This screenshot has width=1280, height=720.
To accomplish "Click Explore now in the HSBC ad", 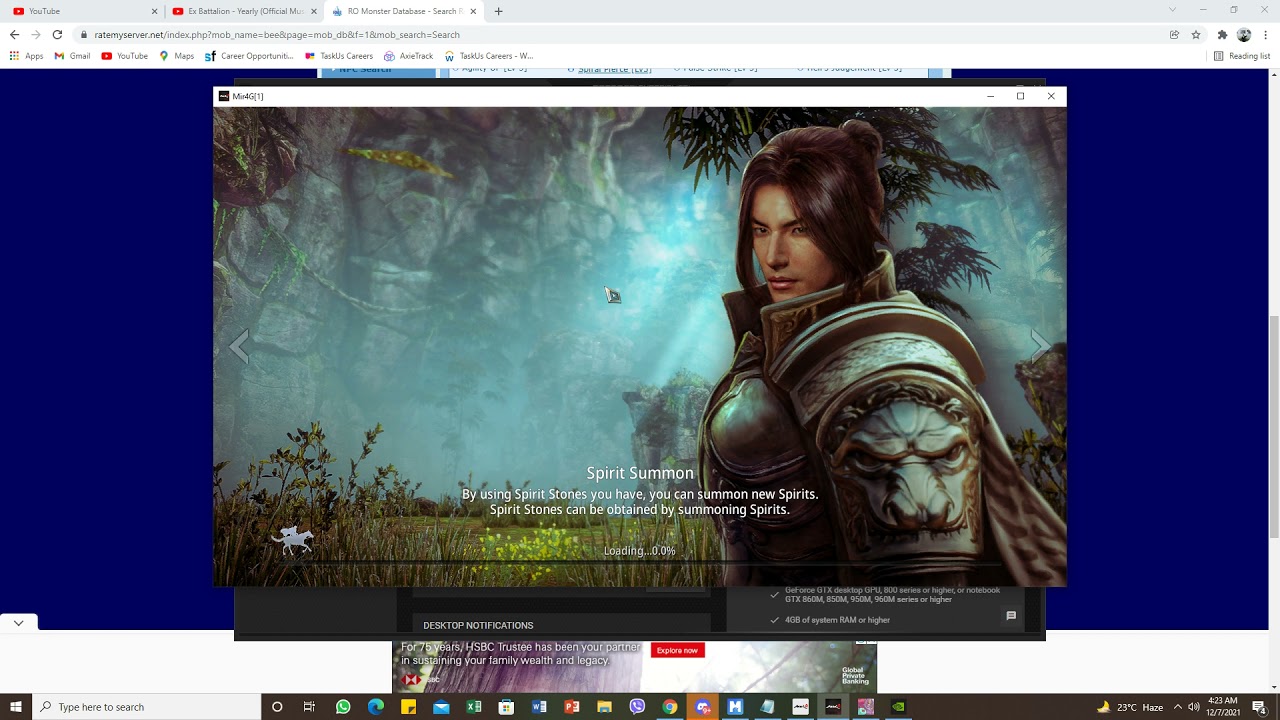I will 677,650.
